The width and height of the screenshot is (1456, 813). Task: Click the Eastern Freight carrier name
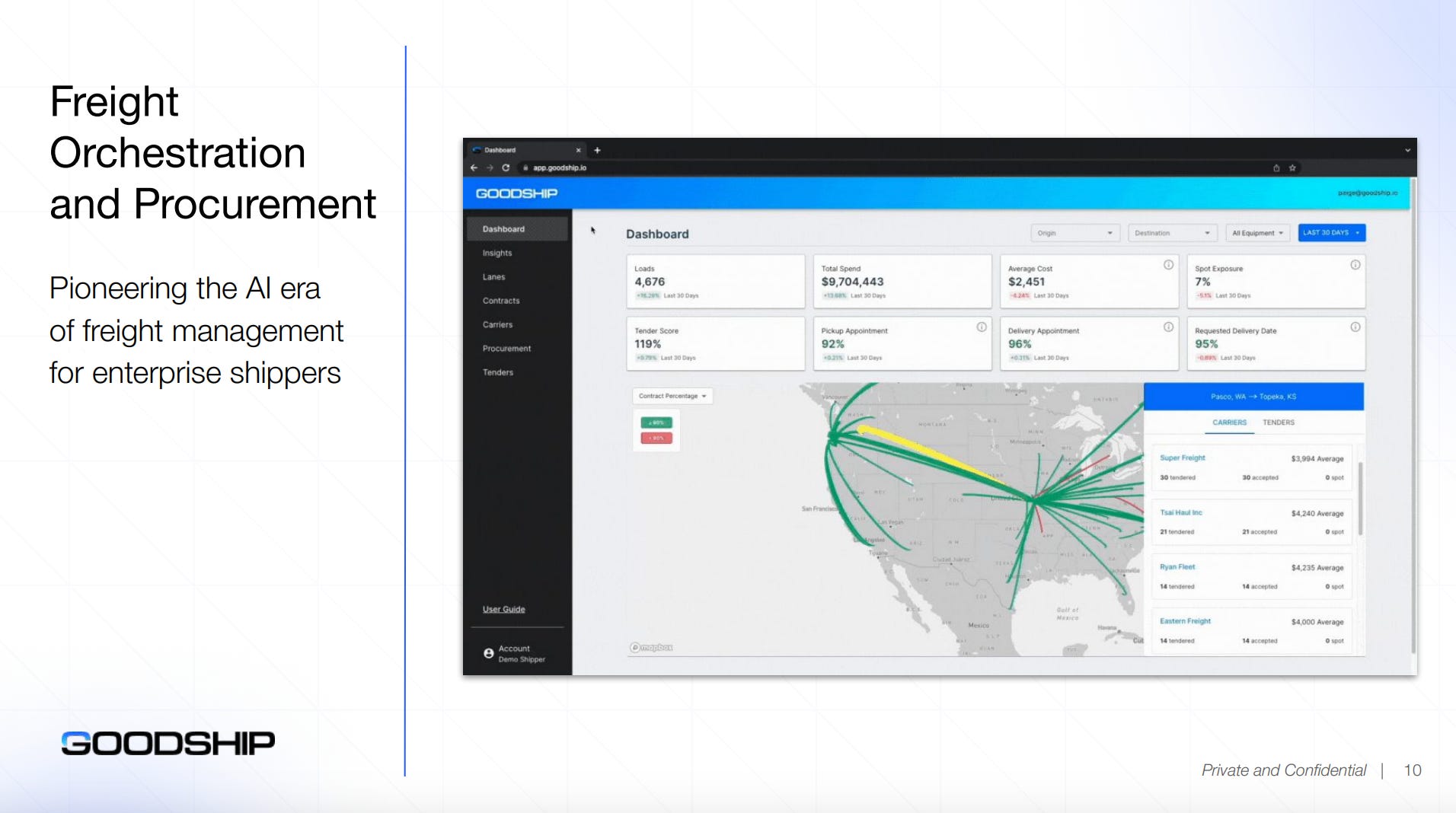click(x=1185, y=621)
